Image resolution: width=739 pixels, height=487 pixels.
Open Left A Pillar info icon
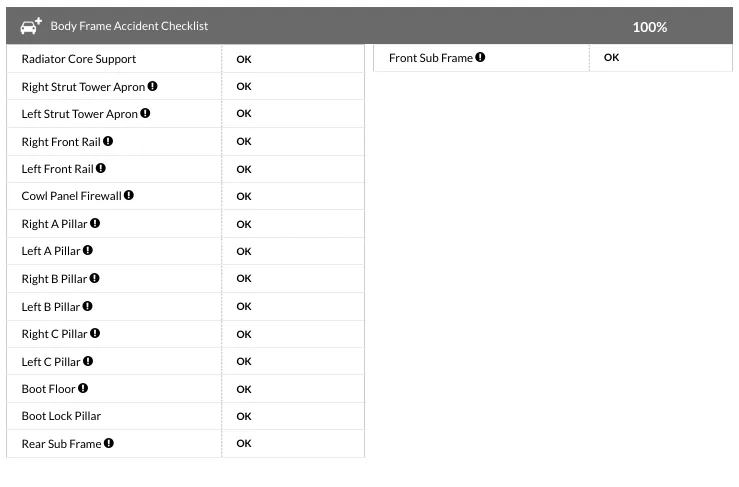point(88,251)
